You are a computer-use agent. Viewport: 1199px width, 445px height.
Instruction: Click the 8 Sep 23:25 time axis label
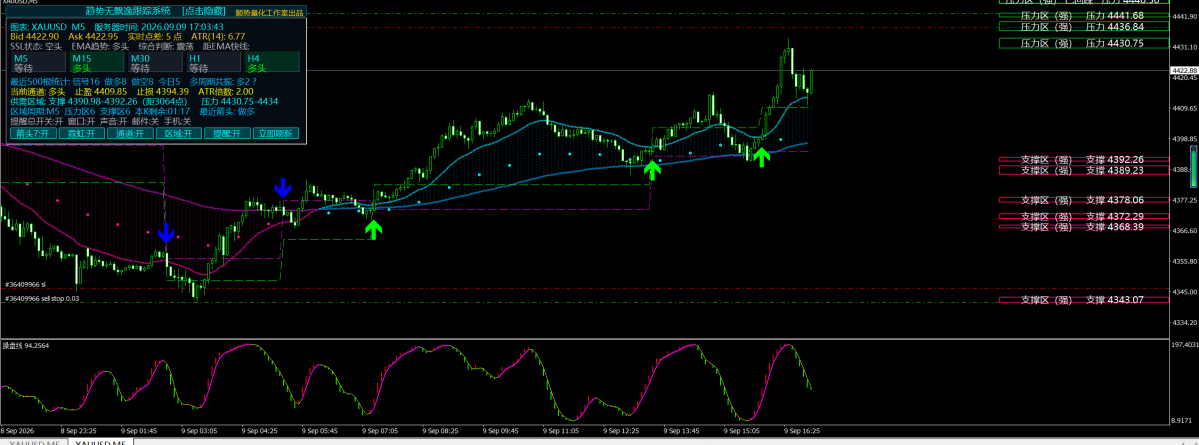point(79,430)
